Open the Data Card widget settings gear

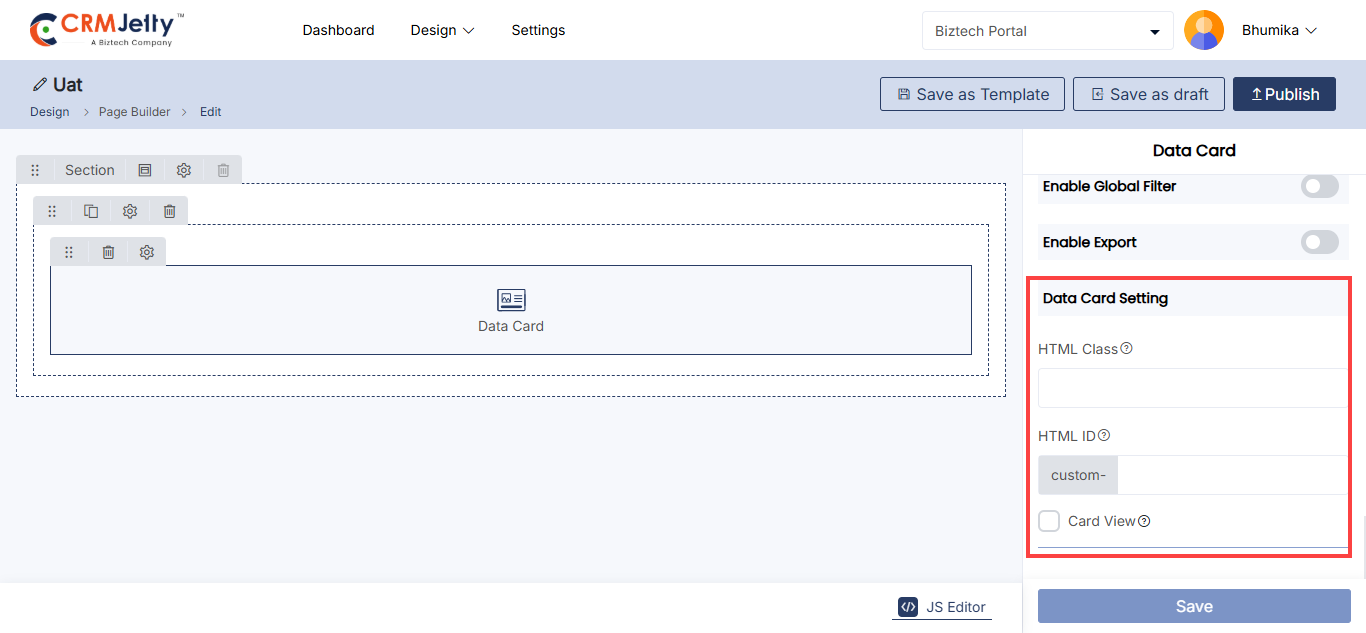click(x=147, y=252)
